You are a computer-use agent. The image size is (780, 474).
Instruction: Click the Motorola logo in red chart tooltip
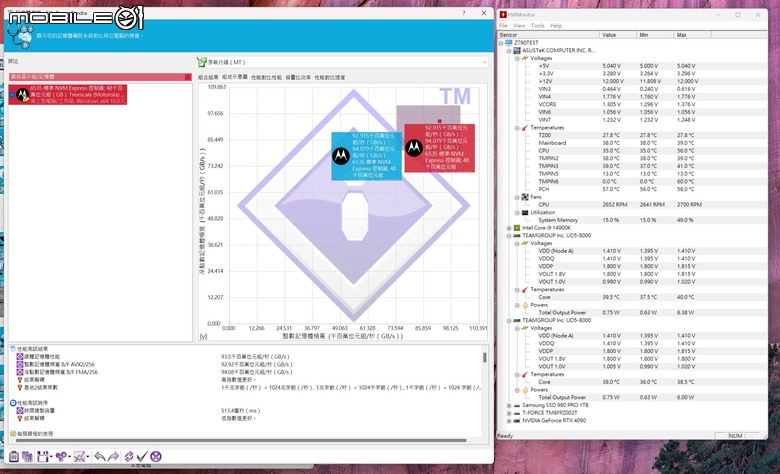pyautogui.click(x=414, y=148)
